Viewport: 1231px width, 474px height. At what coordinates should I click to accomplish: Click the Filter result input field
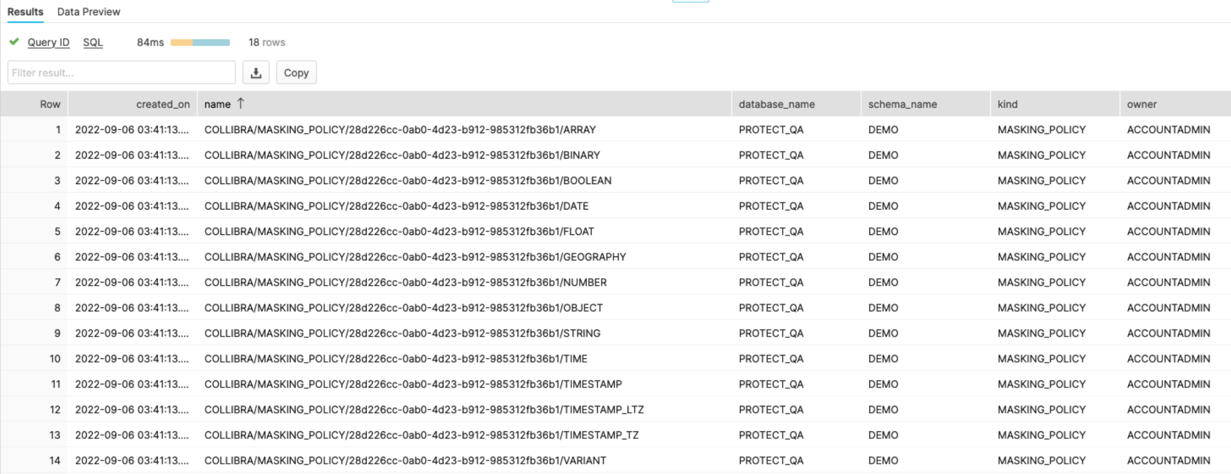pyautogui.click(x=121, y=72)
